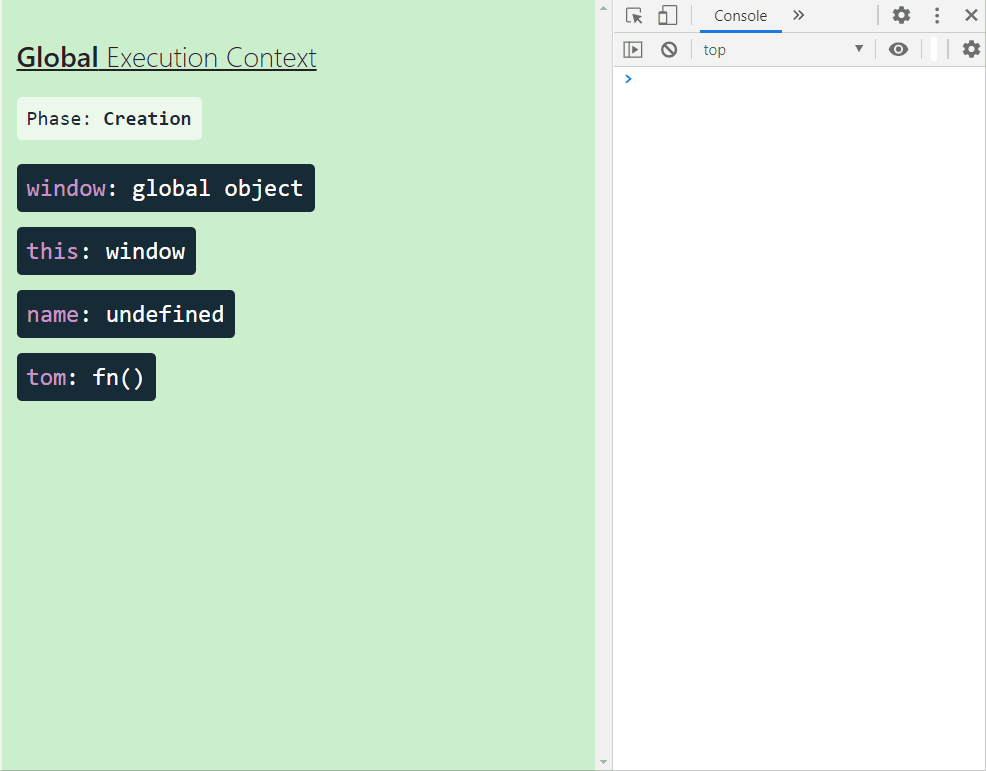Reveal more panels with the chevron
The height and width of the screenshot is (771, 986).
click(797, 16)
